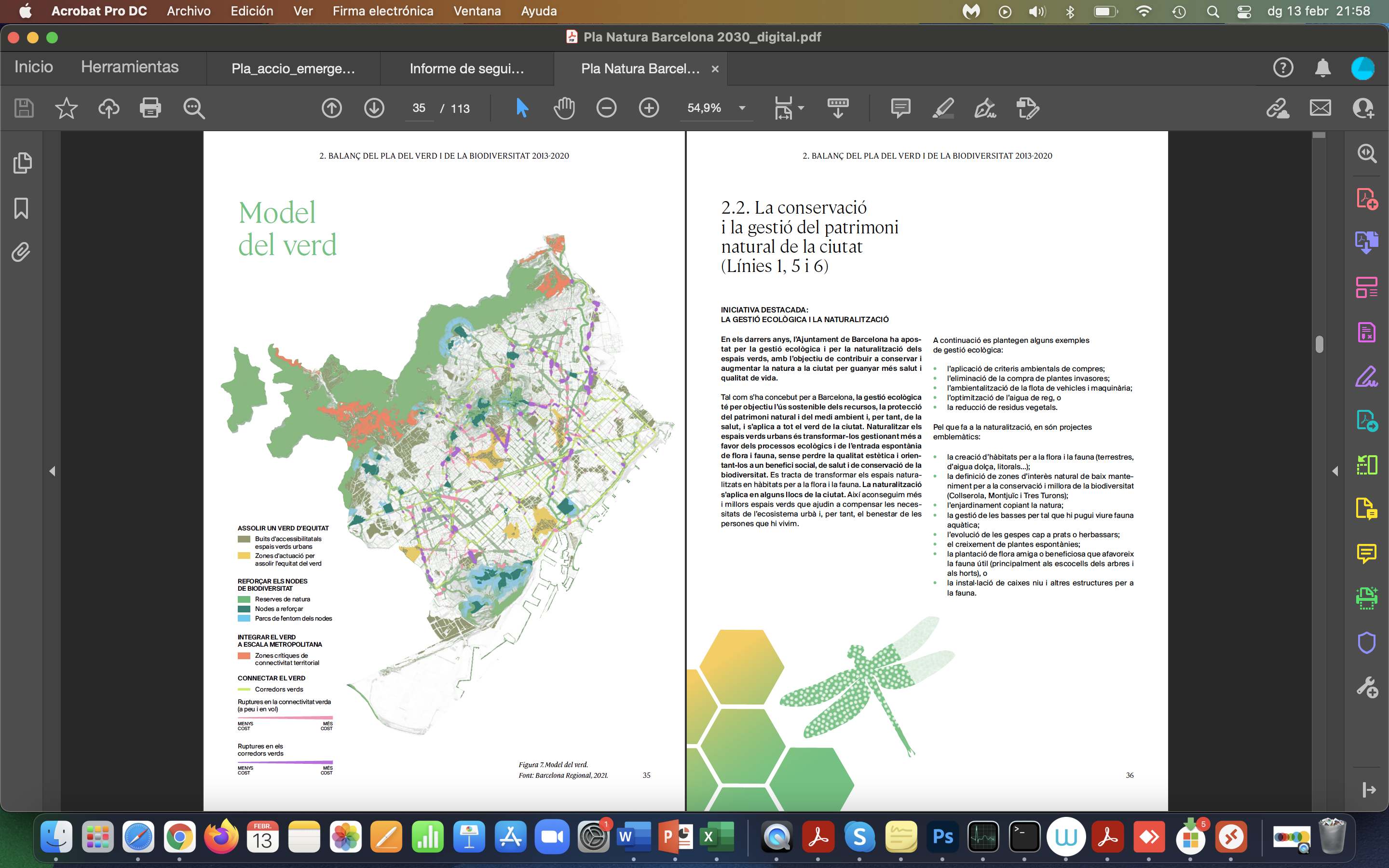Open the Add comment note tool
Viewport: 1389px width, 868px height.
pyautogui.click(x=900, y=108)
